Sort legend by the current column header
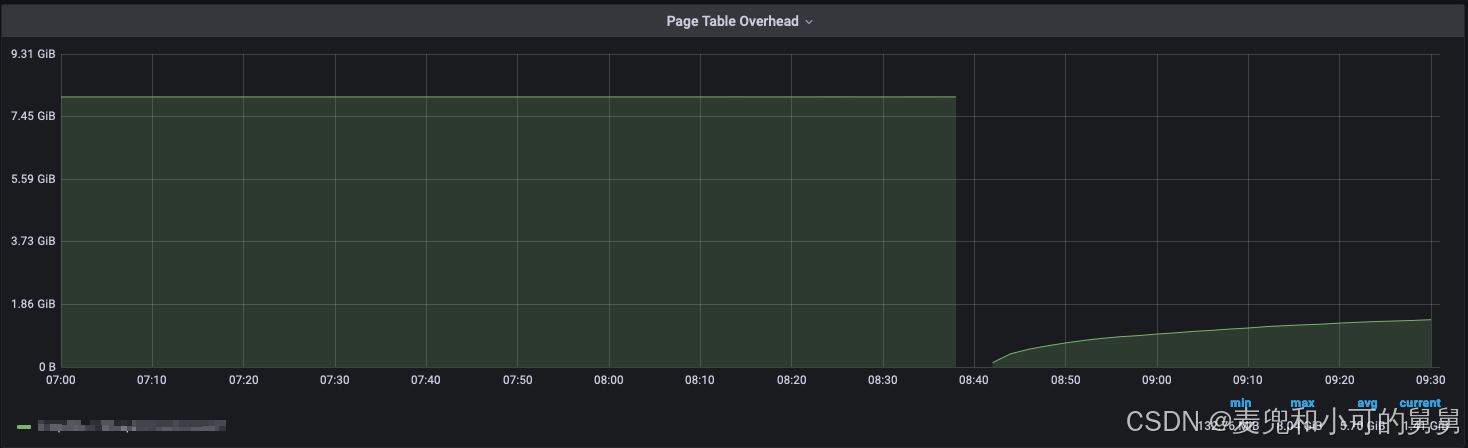This screenshot has height=448, width=1468. pyautogui.click(x=1420, y=403)
